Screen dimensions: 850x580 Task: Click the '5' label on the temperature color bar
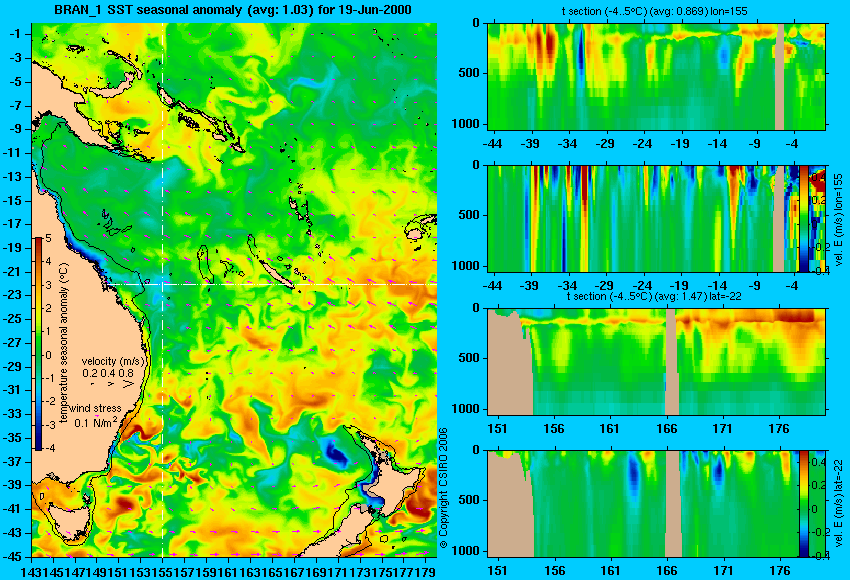tap(49, 239)
